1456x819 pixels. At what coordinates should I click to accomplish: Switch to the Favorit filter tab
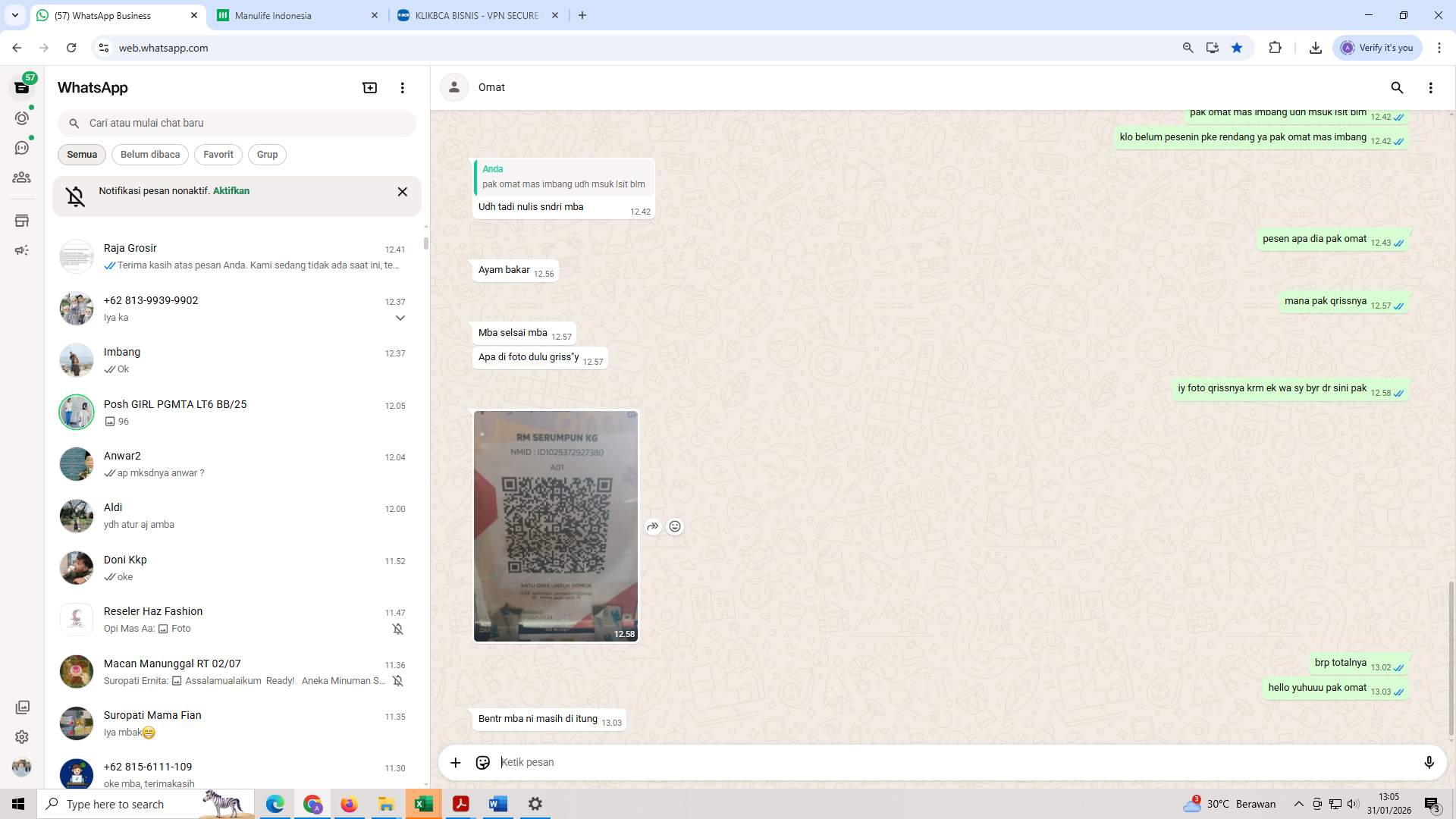click(x=218, y=154)
